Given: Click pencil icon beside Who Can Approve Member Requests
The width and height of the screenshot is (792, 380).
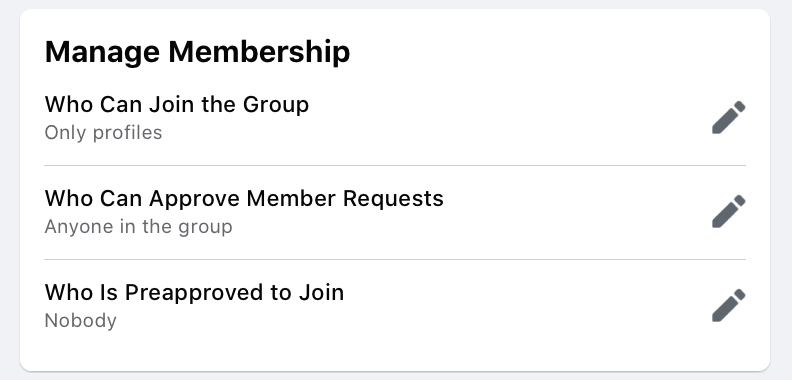Looking at the screenshot, I should tap(728, 211).
